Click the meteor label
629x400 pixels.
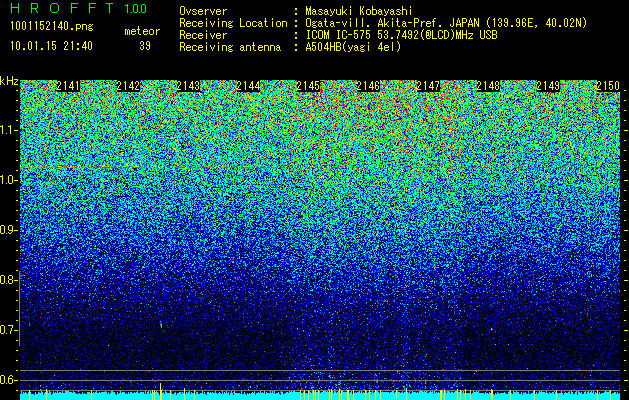[x=142, y=31]
